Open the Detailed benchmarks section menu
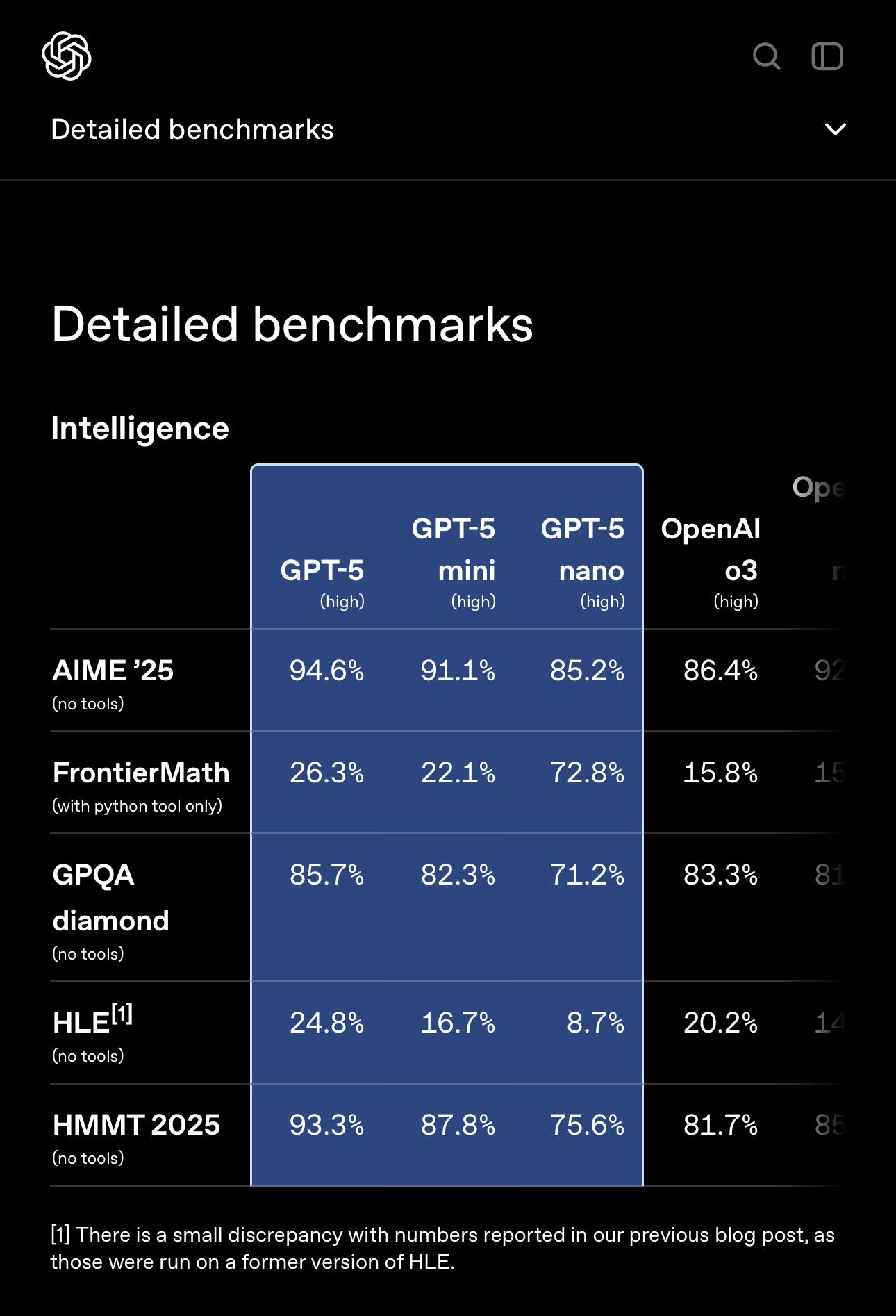 point(192,130)
